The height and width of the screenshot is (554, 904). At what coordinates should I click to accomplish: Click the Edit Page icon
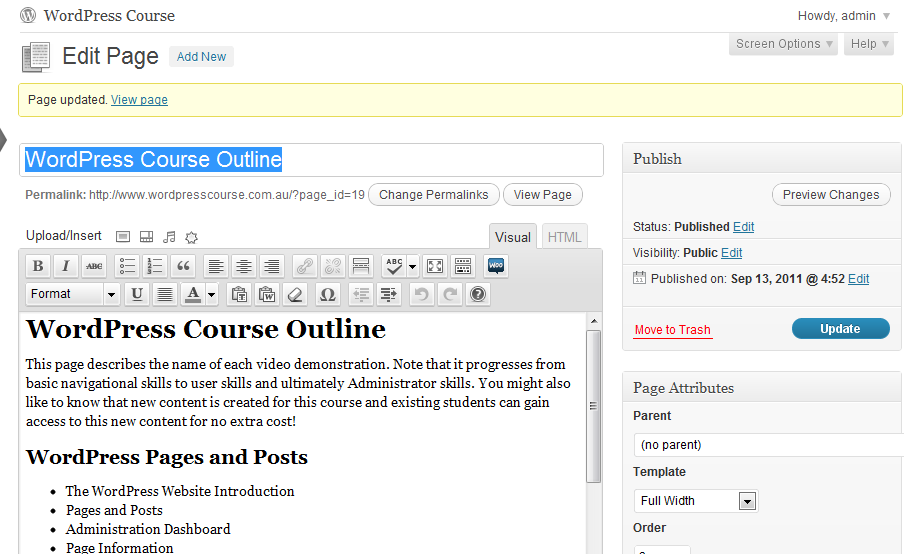click(x=36, y=56)
